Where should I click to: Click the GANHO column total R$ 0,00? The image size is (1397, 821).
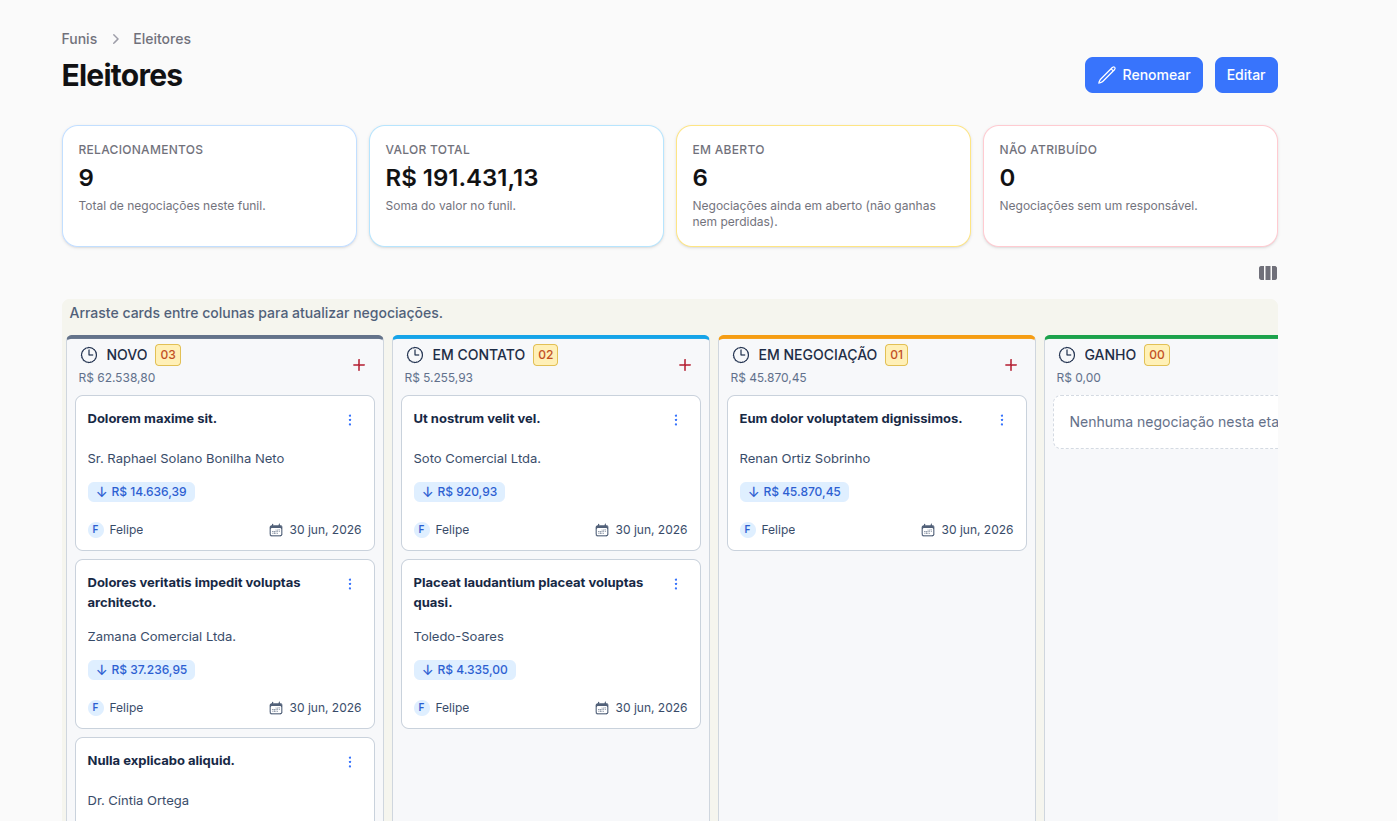(x=1079, y=378)
